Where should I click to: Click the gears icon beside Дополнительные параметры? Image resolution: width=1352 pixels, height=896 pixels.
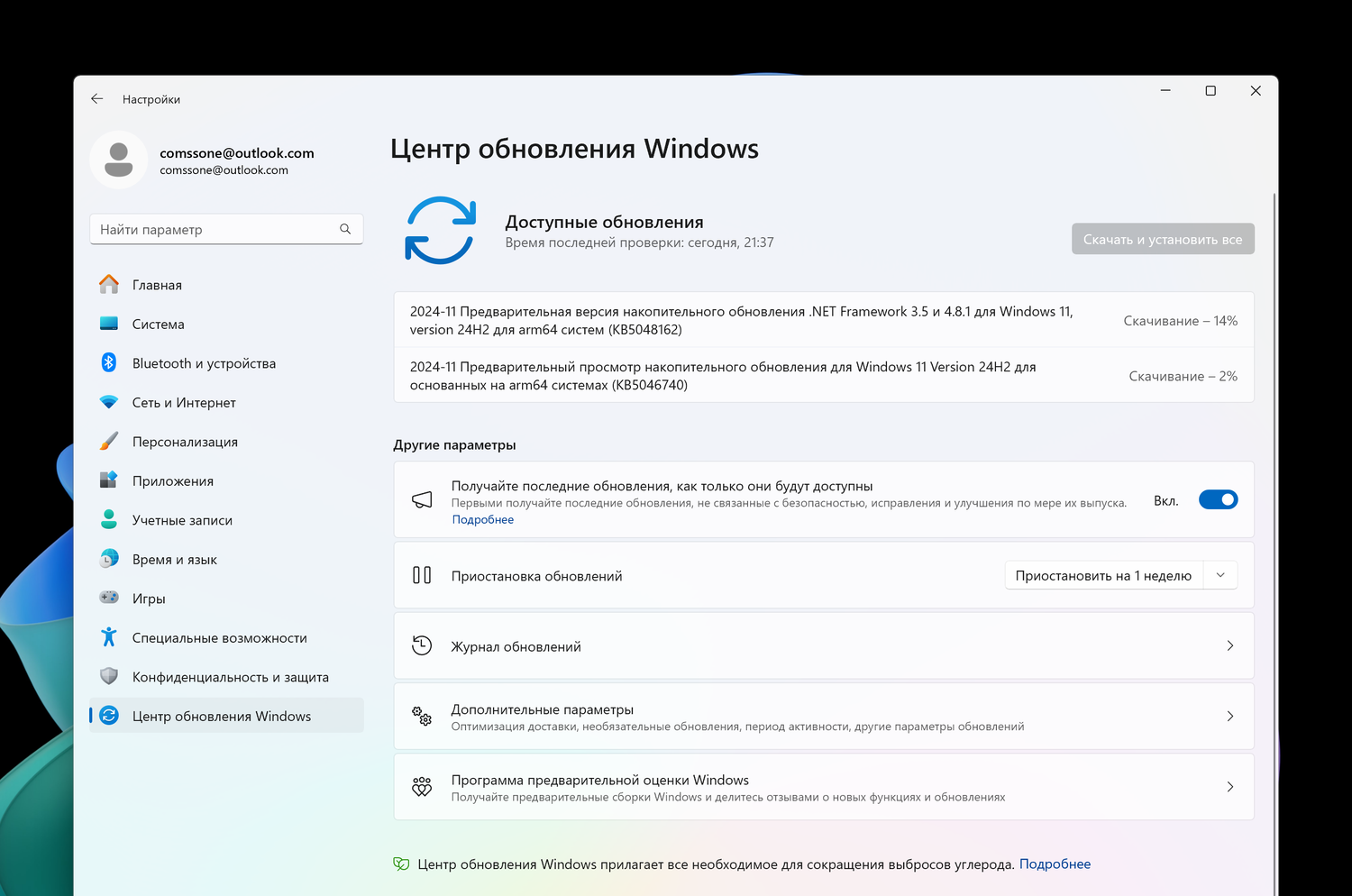(422, 716)
